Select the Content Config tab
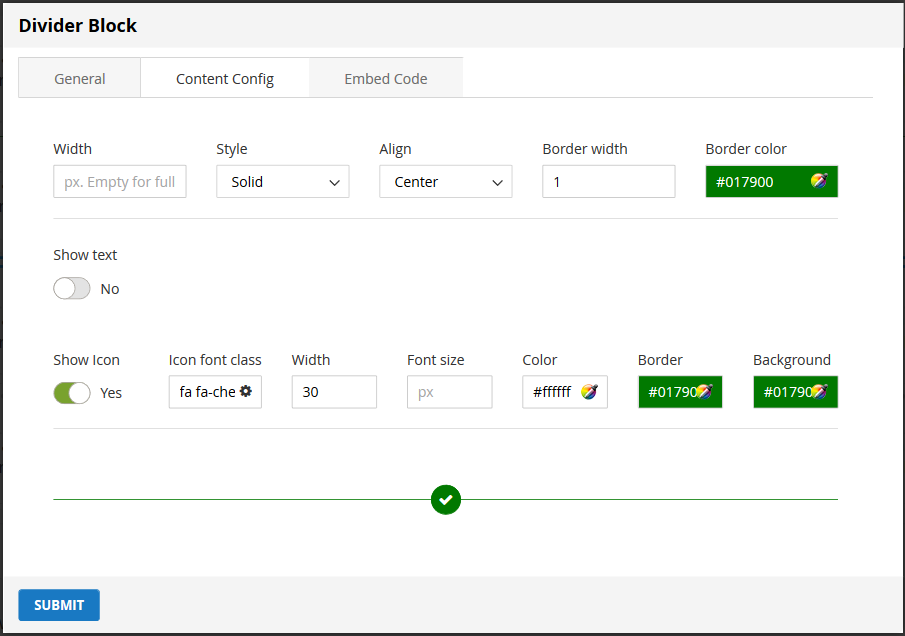The width and height of the screenshot is (905, 636). (x=225, y=79)
